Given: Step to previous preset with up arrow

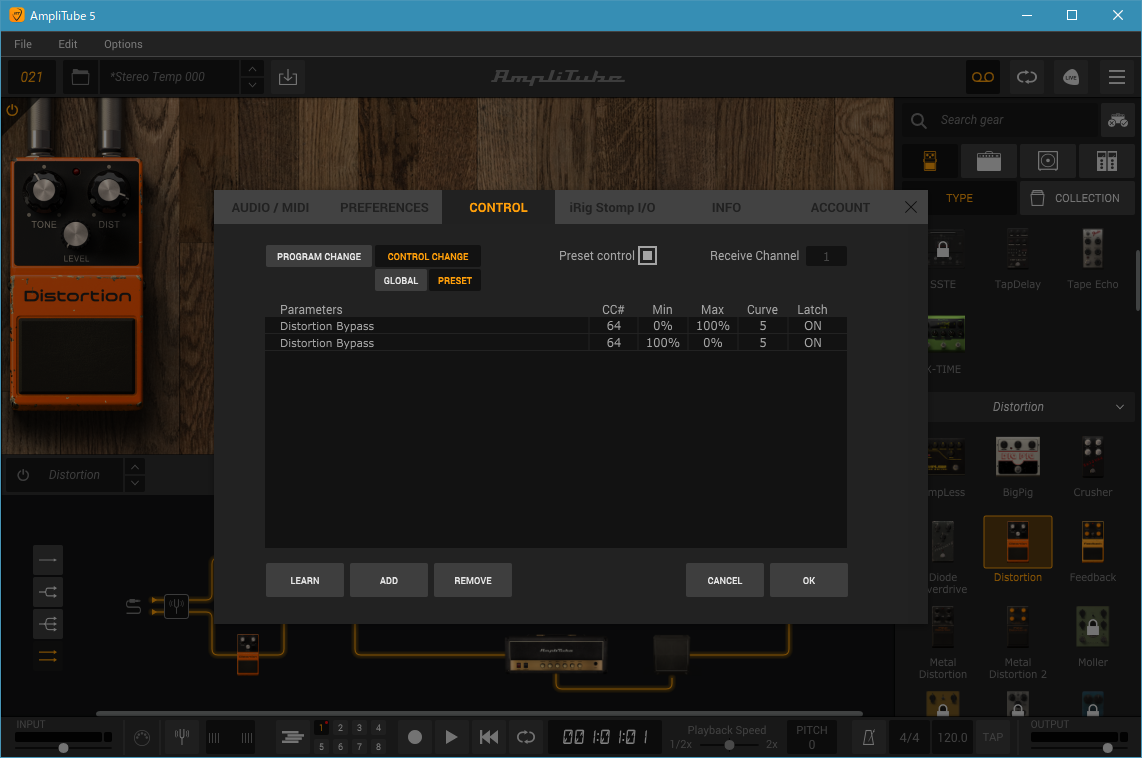Looking at the screenshot, I should pyautogui.click(x=252, y=69).
